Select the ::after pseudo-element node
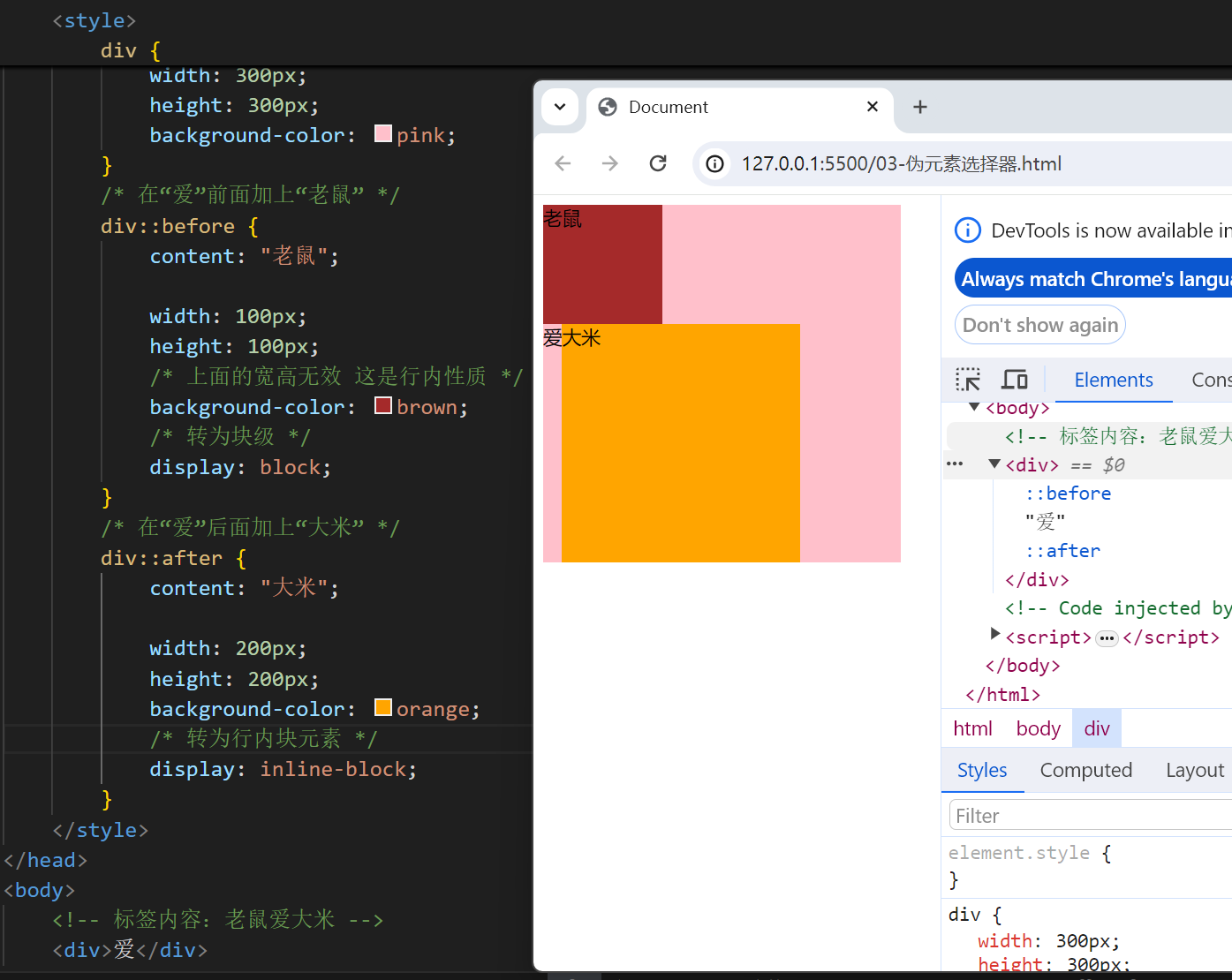1232x980 pixels. 1062,551
